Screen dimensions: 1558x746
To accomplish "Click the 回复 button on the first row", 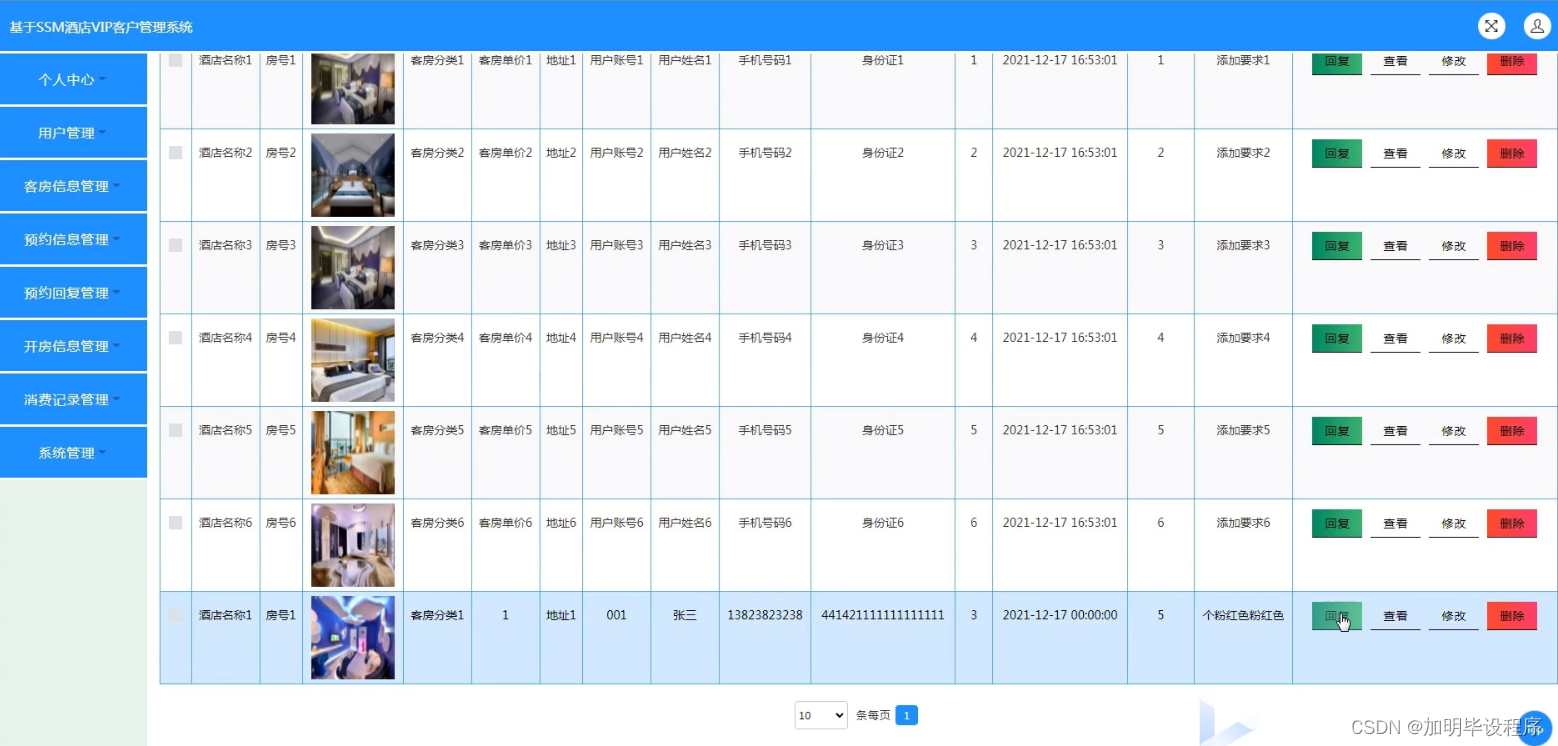I will click(1336, 61).
